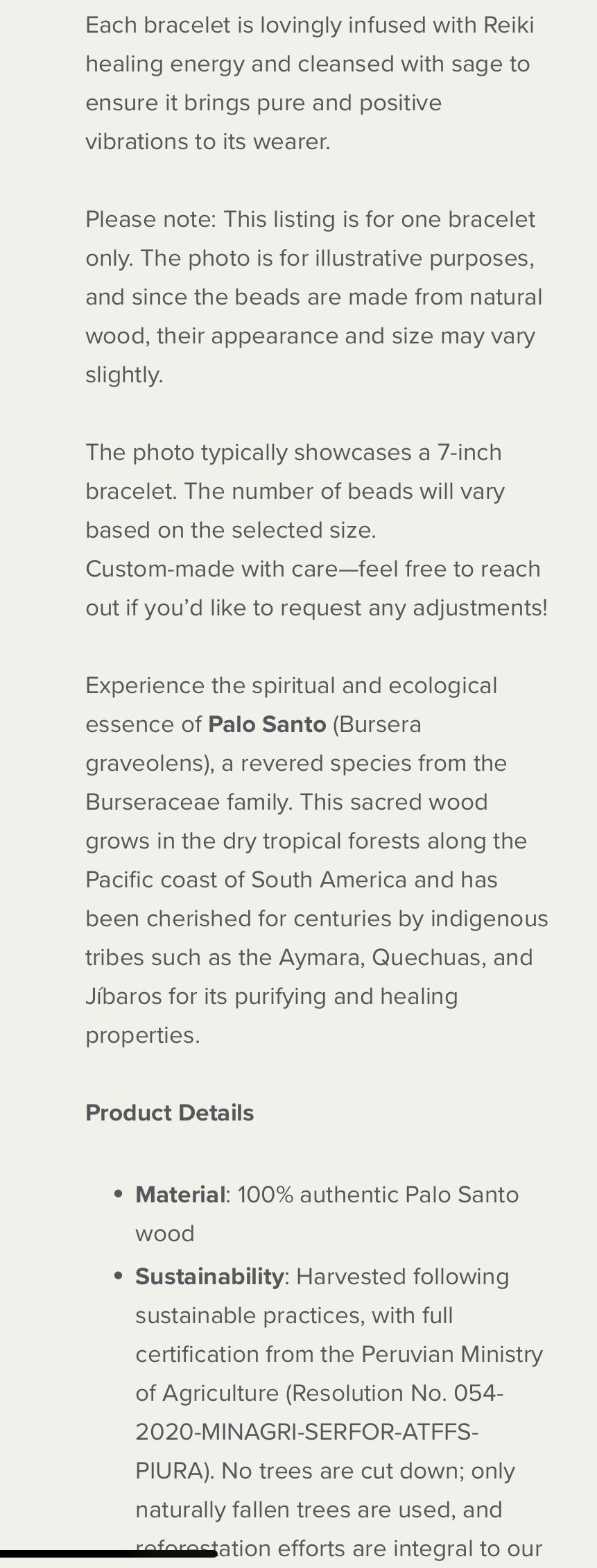Click the "Peruvian Ministry" text
The image size is (597, 1568).
451,1354
